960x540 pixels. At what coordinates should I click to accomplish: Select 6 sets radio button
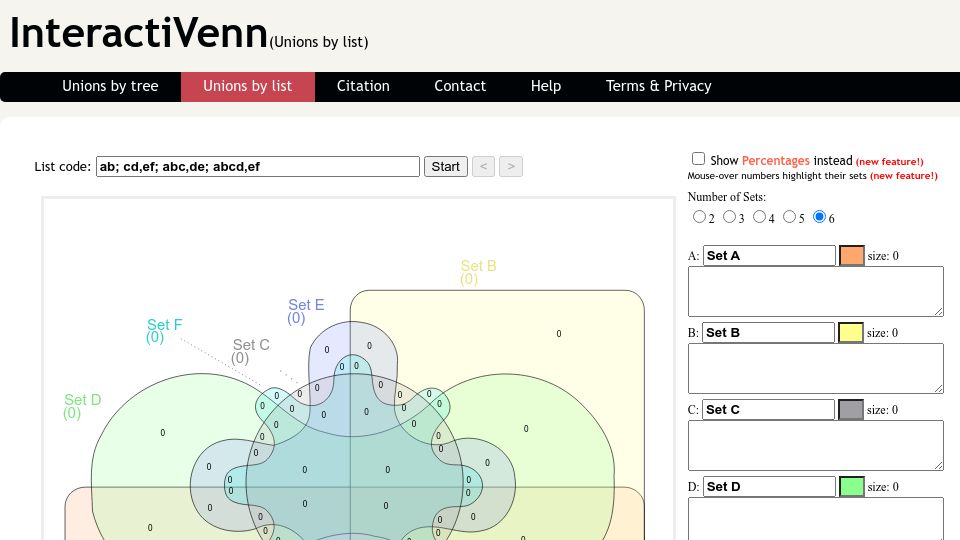(x=819, y=217)
